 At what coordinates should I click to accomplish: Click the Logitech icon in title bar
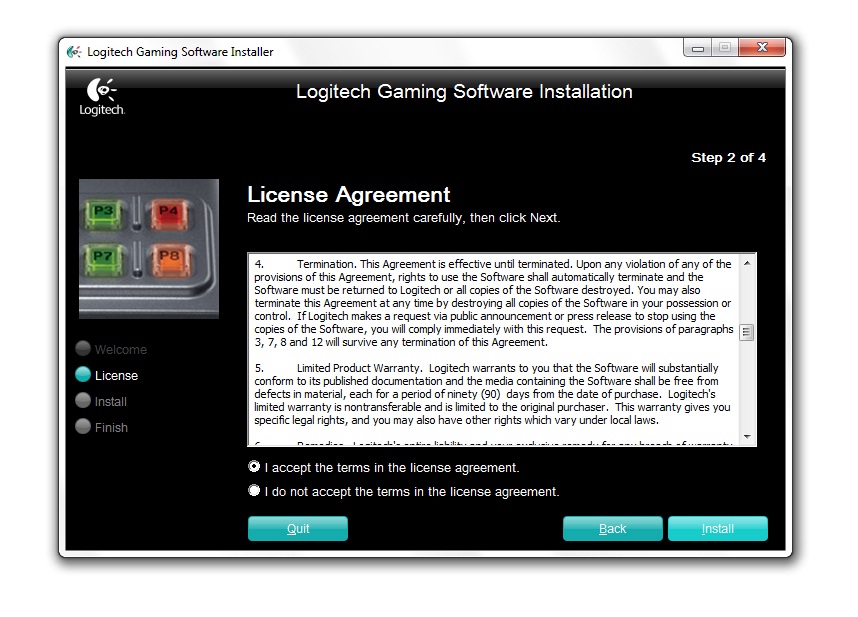click(74, 52)
